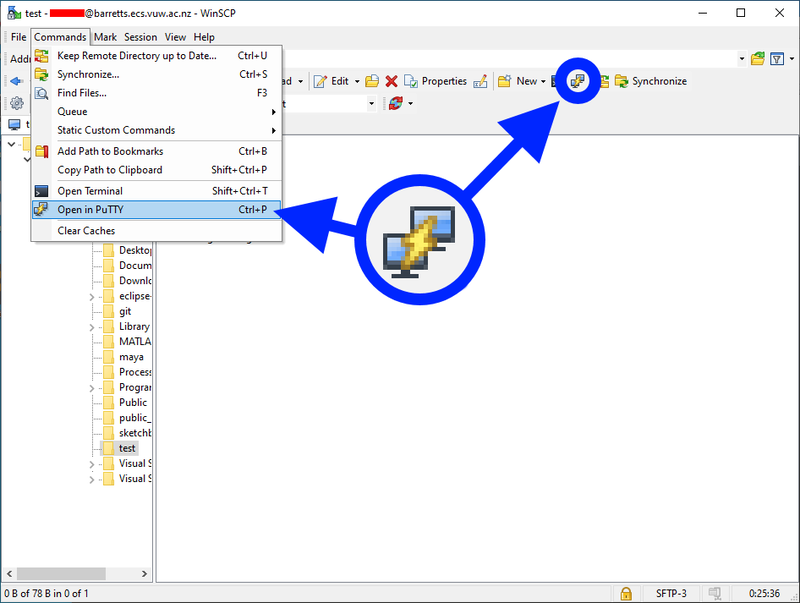Click the padlock icon in status bar
Image resolution: width=800 pixels, height=603 pixels.
pos(626,593)
